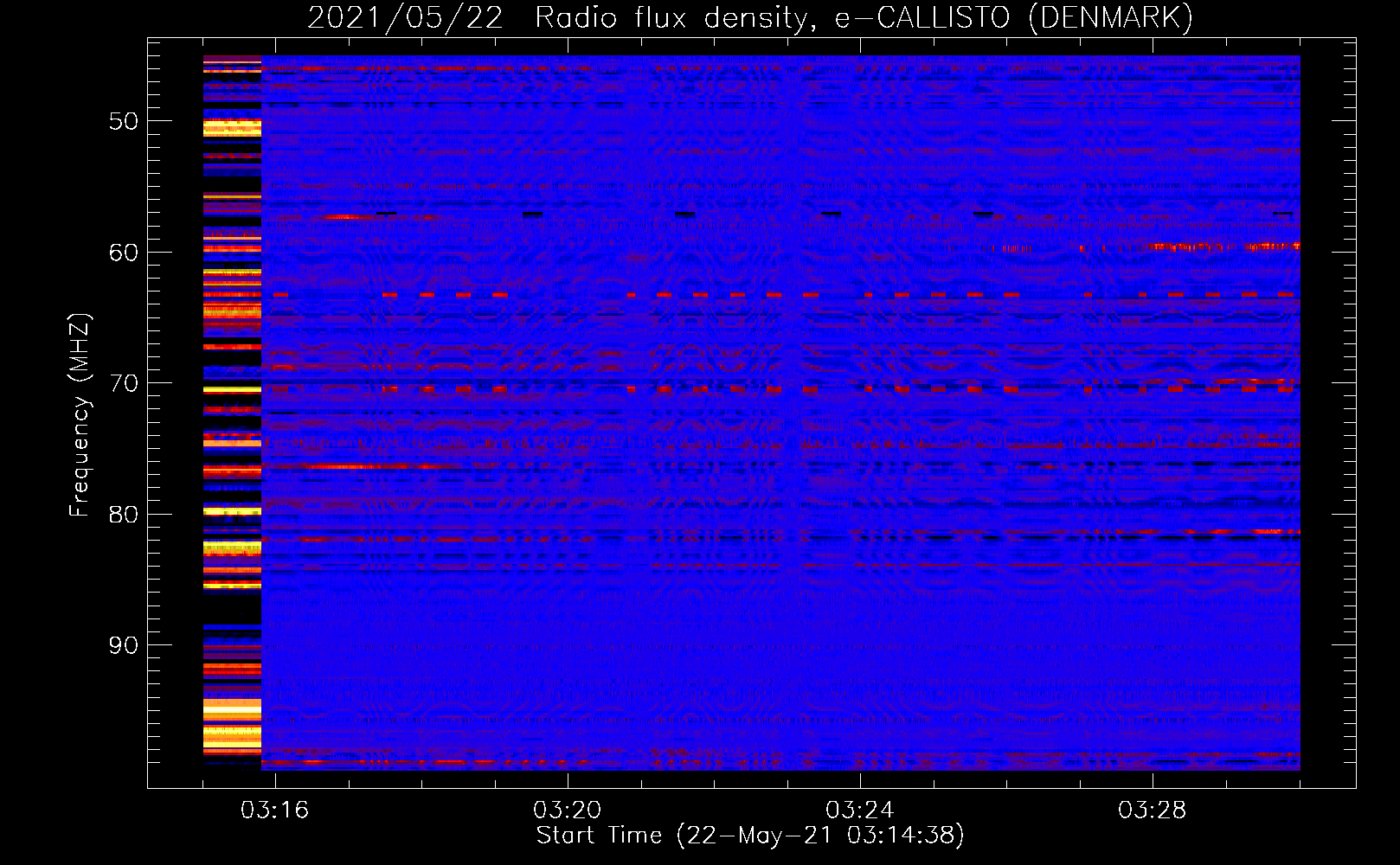Click the frequency tick label "50"
This screenshot has width=1400, height=865.
(x=124, y=121)
